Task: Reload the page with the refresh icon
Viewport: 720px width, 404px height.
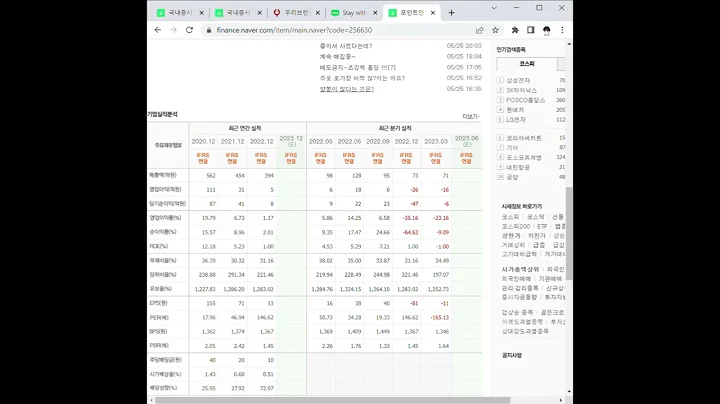Action: point(189,30)
